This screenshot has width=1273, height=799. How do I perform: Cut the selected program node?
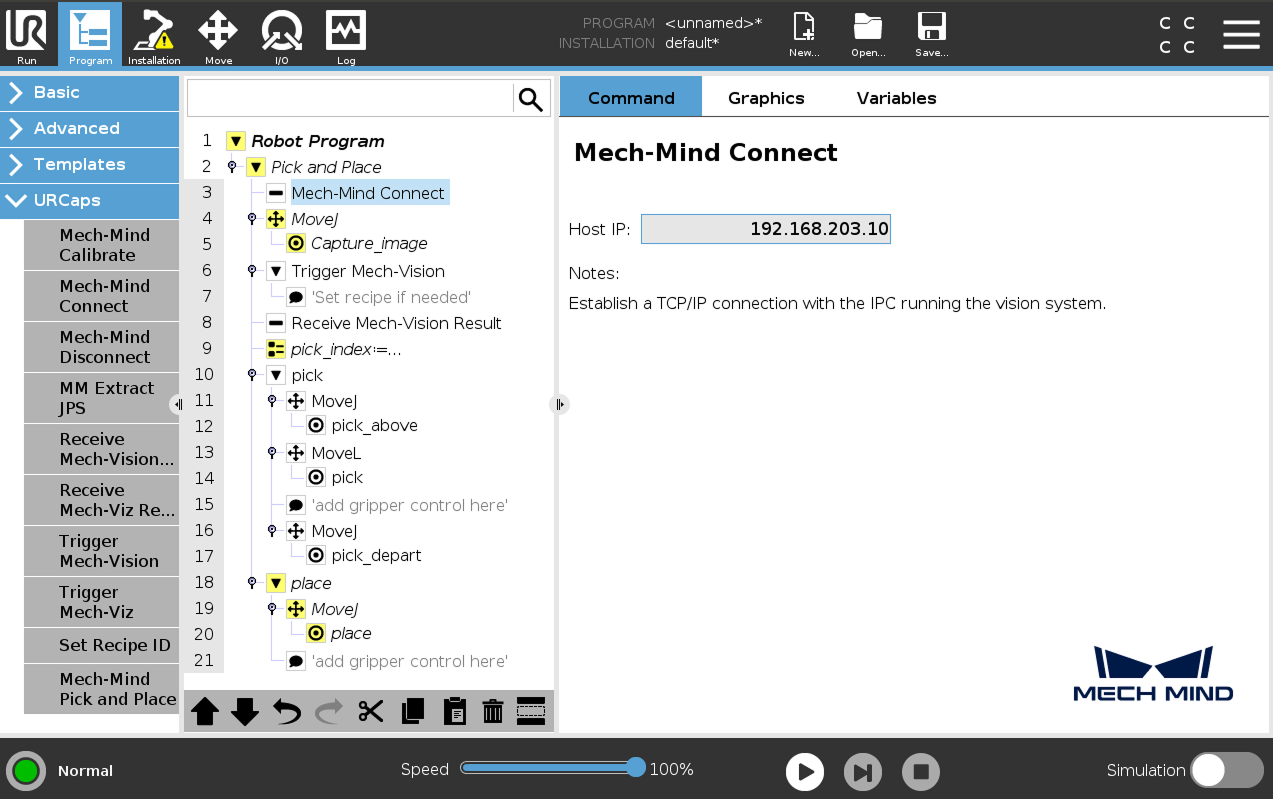(x=371, y=710)
